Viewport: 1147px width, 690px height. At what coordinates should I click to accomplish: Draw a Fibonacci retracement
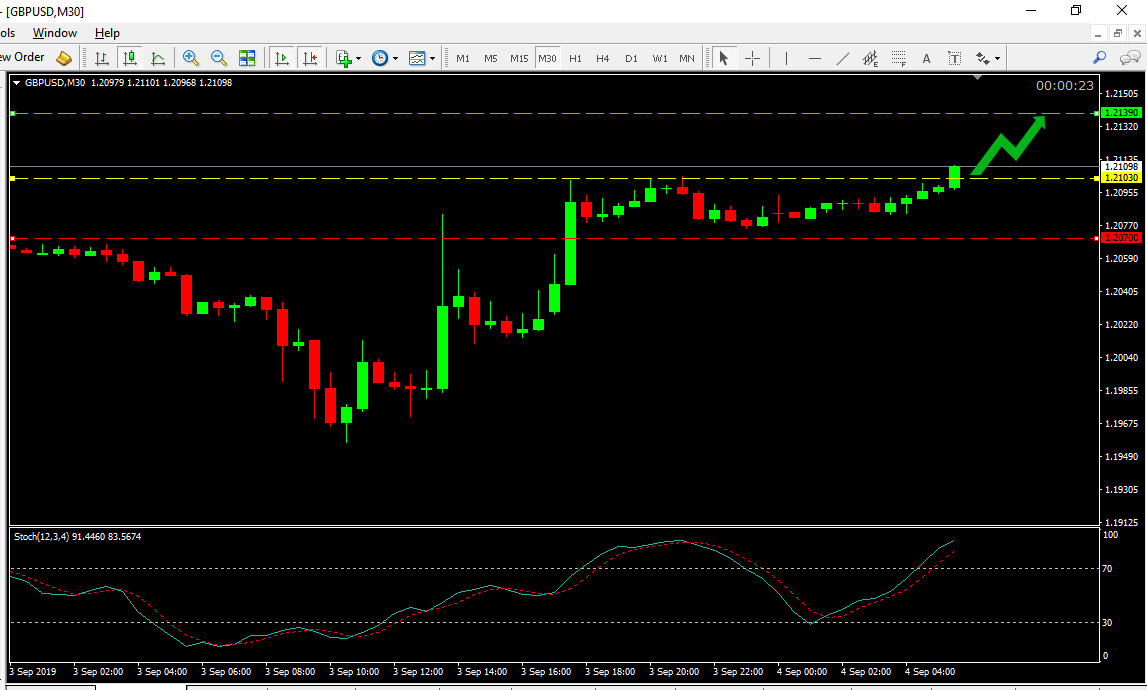click(899, 58)
